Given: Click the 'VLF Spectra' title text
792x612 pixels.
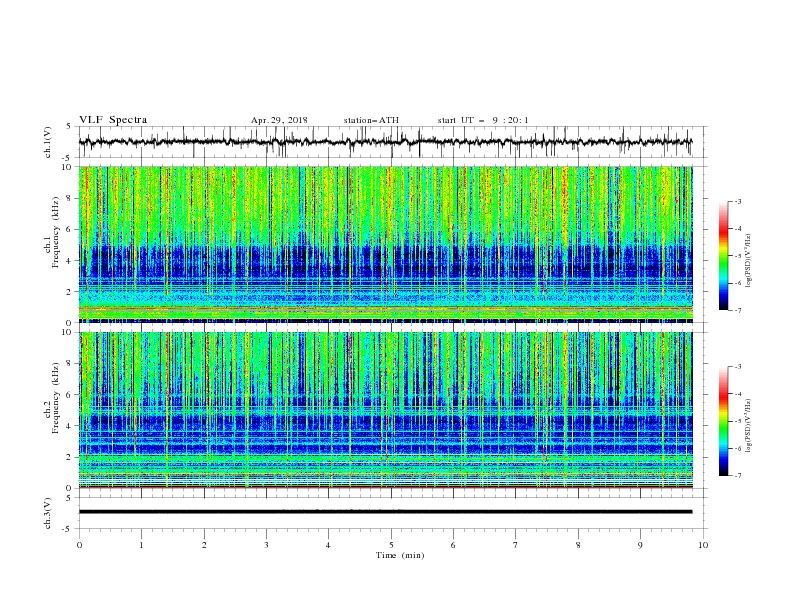Looking at the screenshot, I should pyautogui.click(x=113, y=120).
